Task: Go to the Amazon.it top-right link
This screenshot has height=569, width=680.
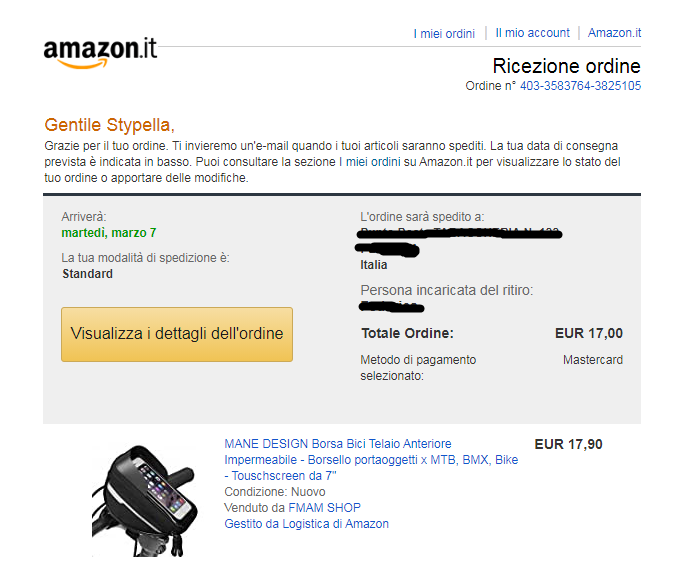Action: tap(614, 33)
